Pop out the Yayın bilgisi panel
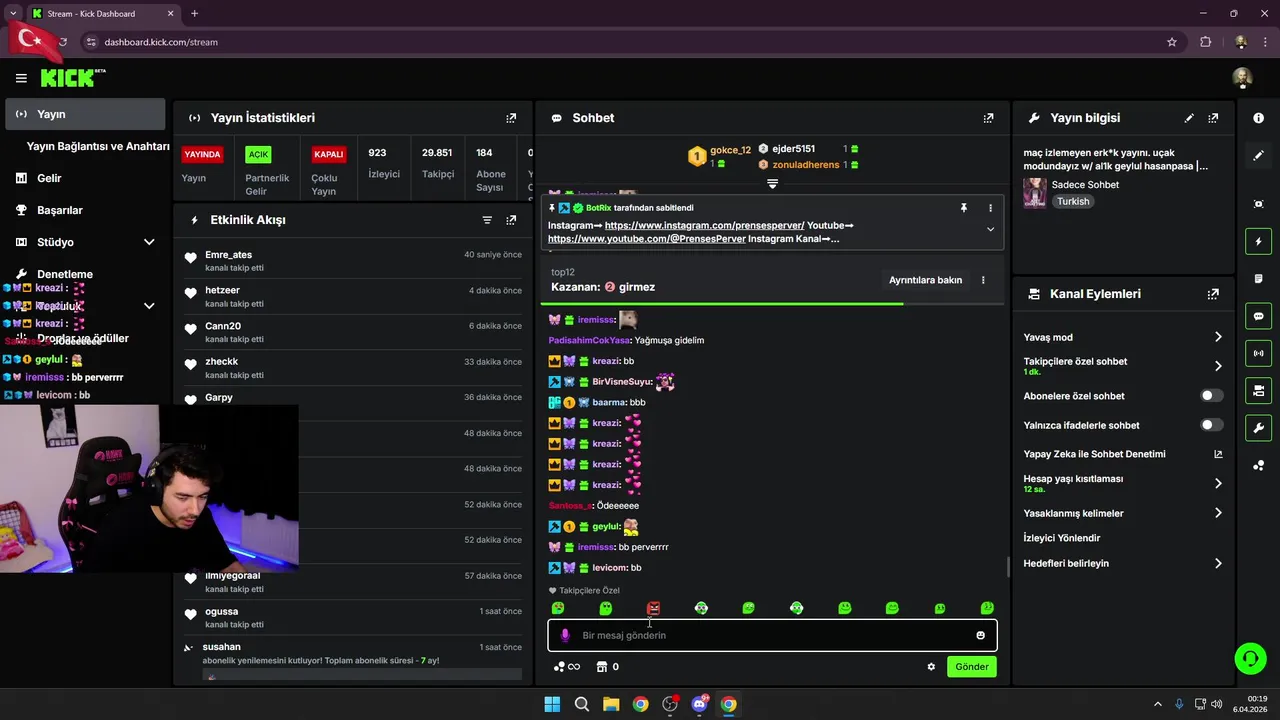 coord(1213,118)
